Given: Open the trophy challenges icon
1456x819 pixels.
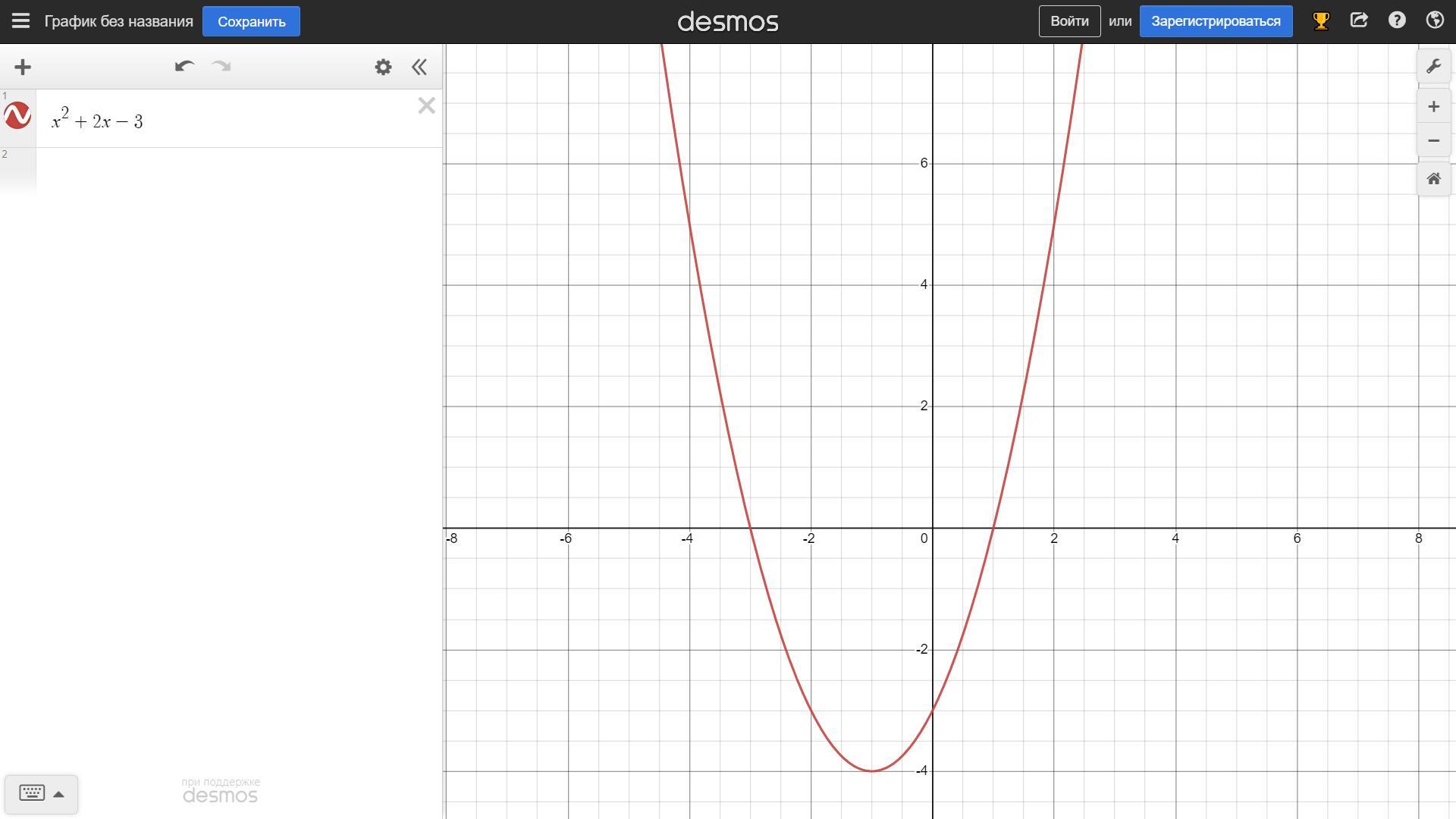Looking at the screenshot, I should 1321,21.
